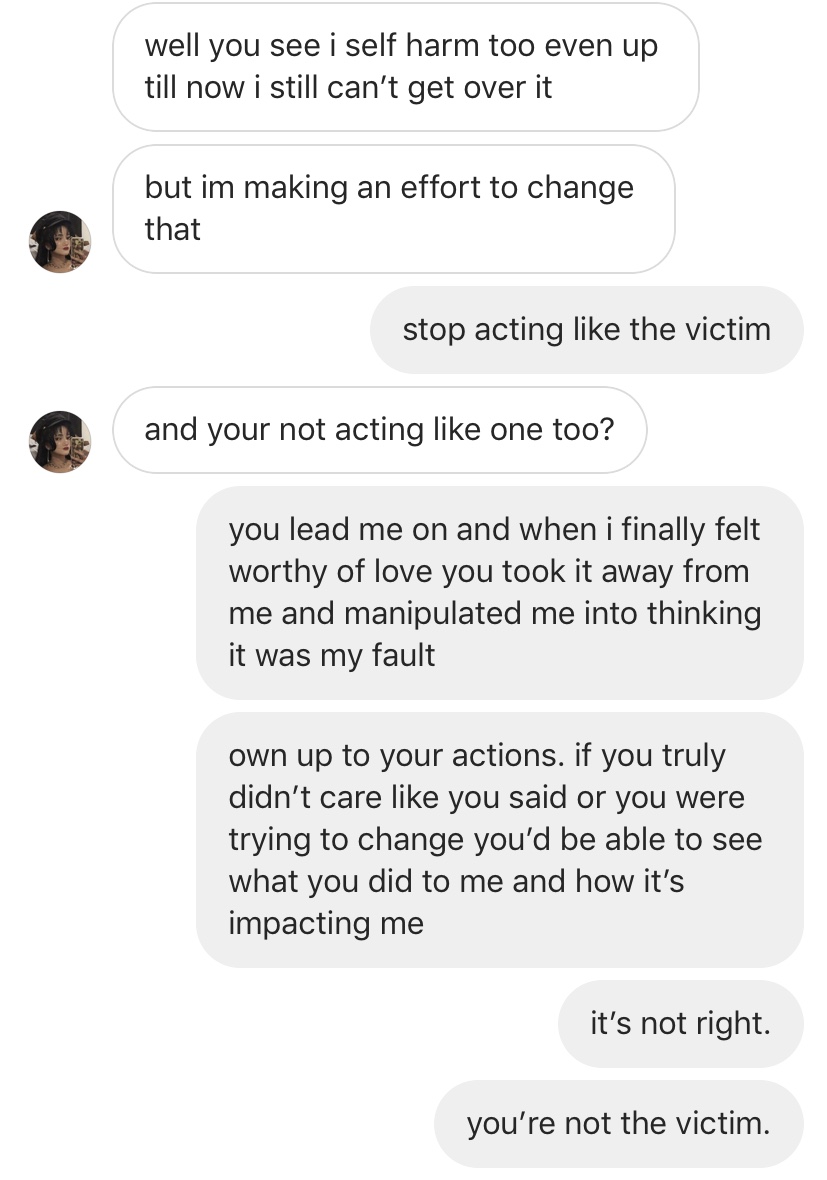Click the line "didn't care like you said"

(399, 797)
